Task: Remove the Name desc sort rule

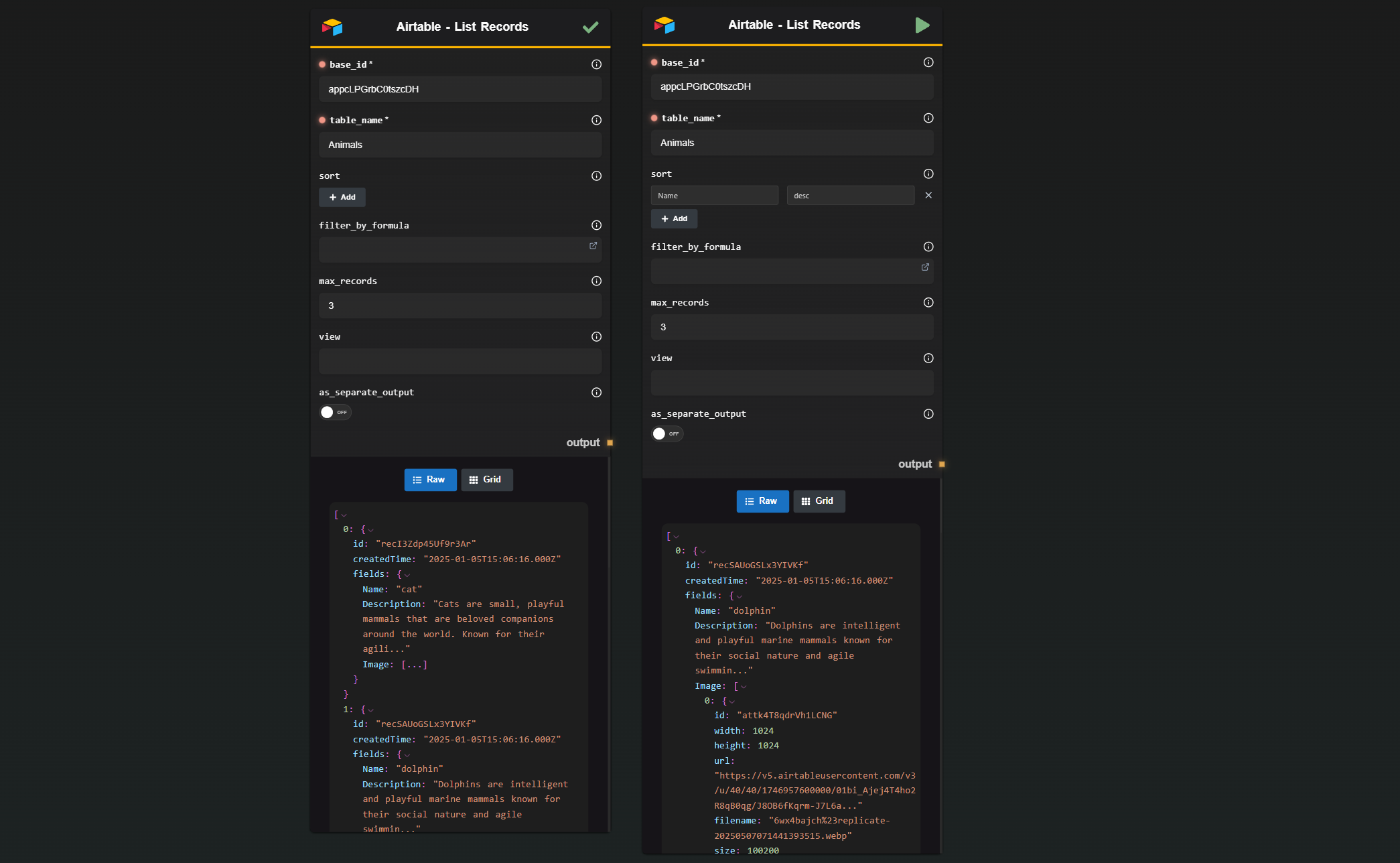Action: point(928,196)
